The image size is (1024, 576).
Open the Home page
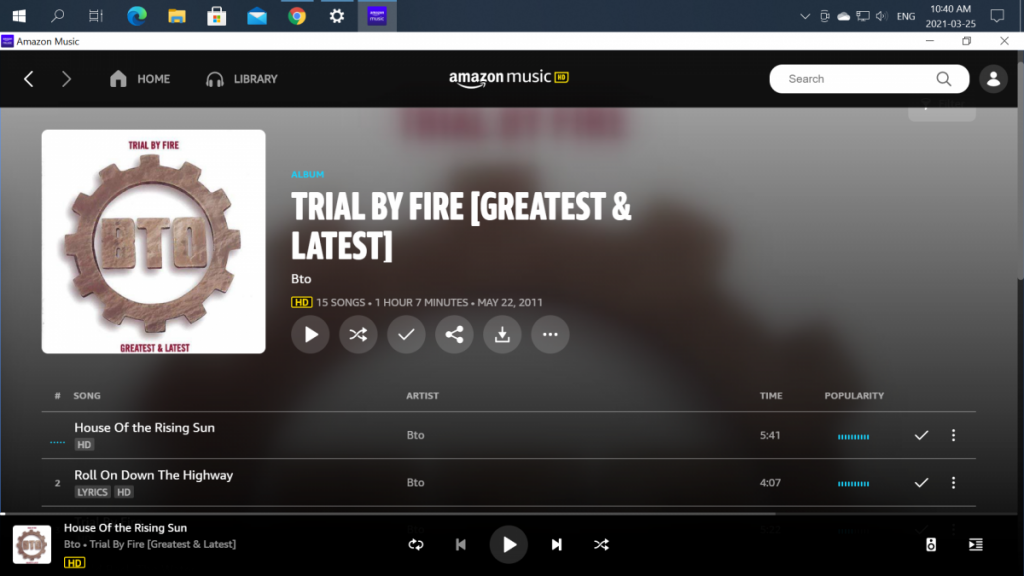point(140,79)
